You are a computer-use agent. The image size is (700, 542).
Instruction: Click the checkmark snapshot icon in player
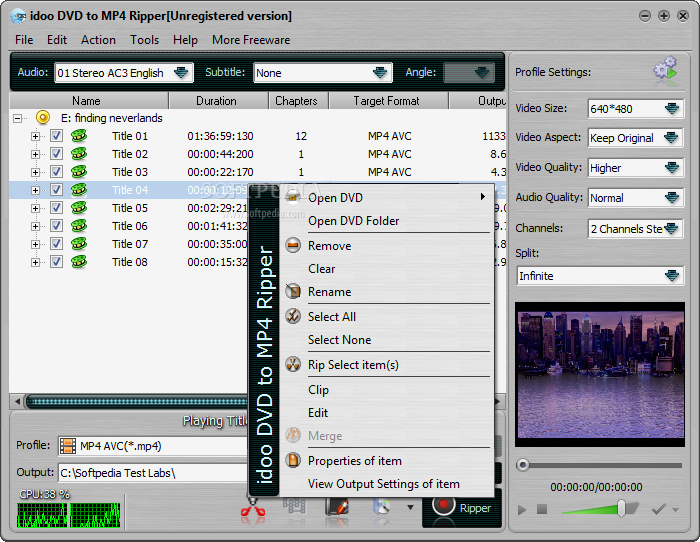point(658,509)
